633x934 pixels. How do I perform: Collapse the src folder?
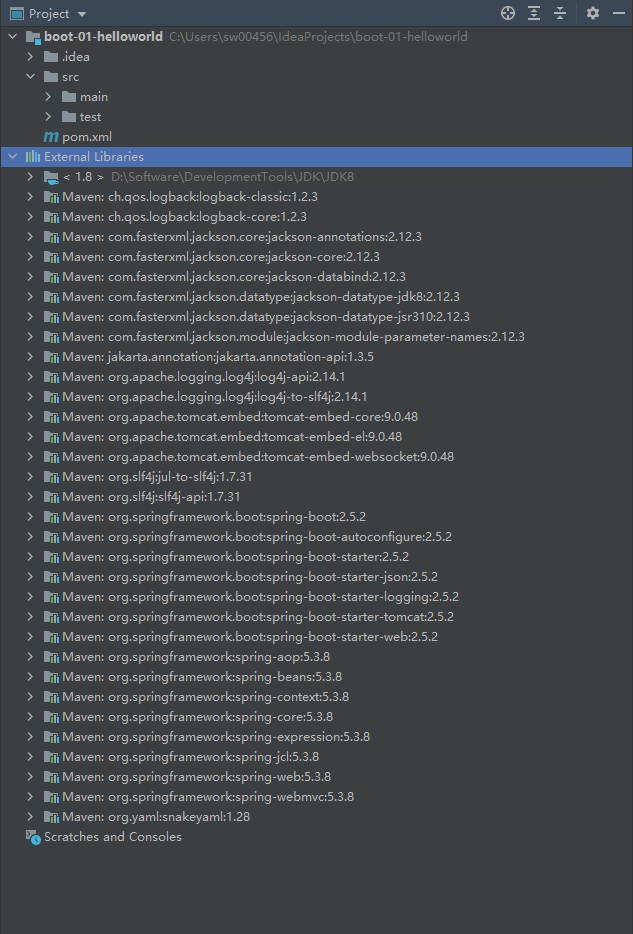coord(30,77)
